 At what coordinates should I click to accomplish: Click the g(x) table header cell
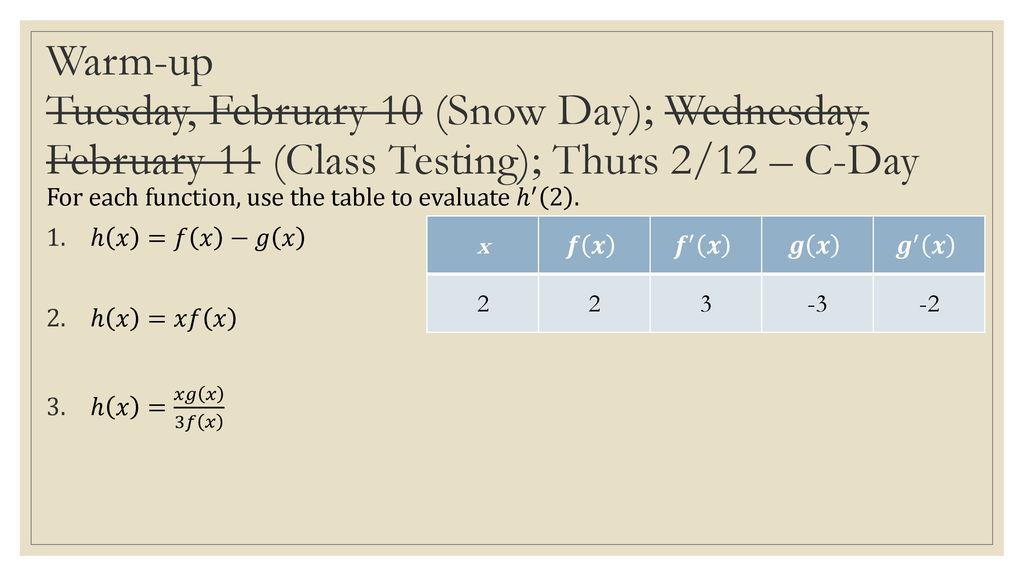(817, 245)
